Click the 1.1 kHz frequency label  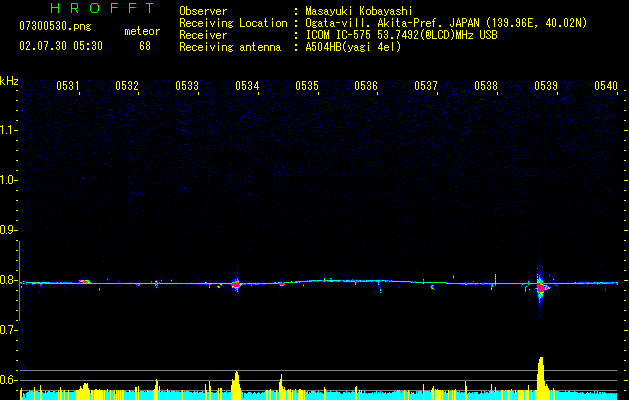[9, 130]
